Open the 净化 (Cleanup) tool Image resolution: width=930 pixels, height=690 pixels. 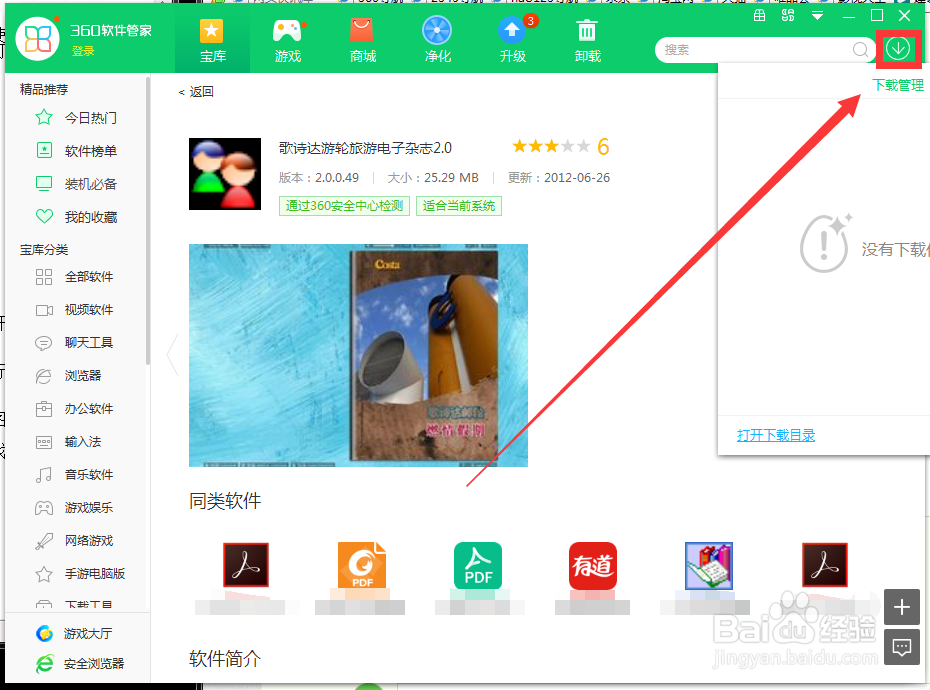pos(437,40)
